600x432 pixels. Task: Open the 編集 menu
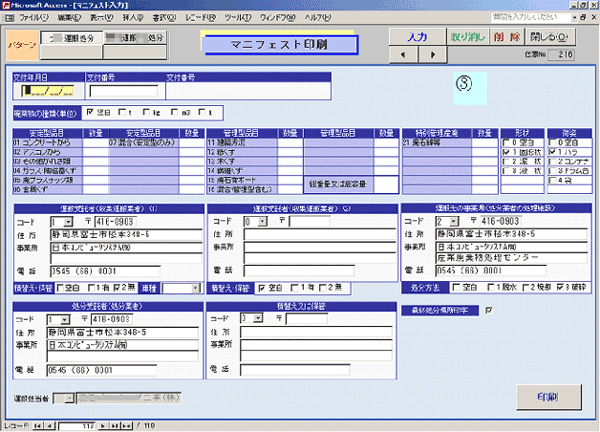click(x=70, y=18)
